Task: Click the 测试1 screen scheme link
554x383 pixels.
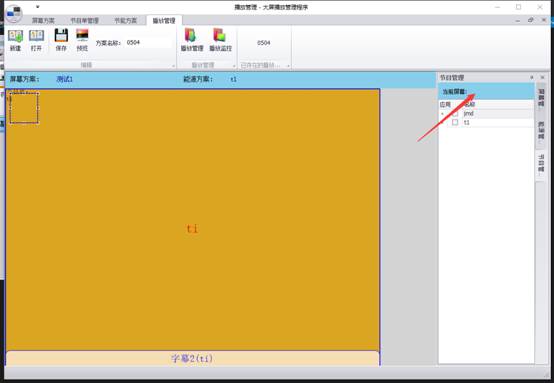Action: (65, 79)
